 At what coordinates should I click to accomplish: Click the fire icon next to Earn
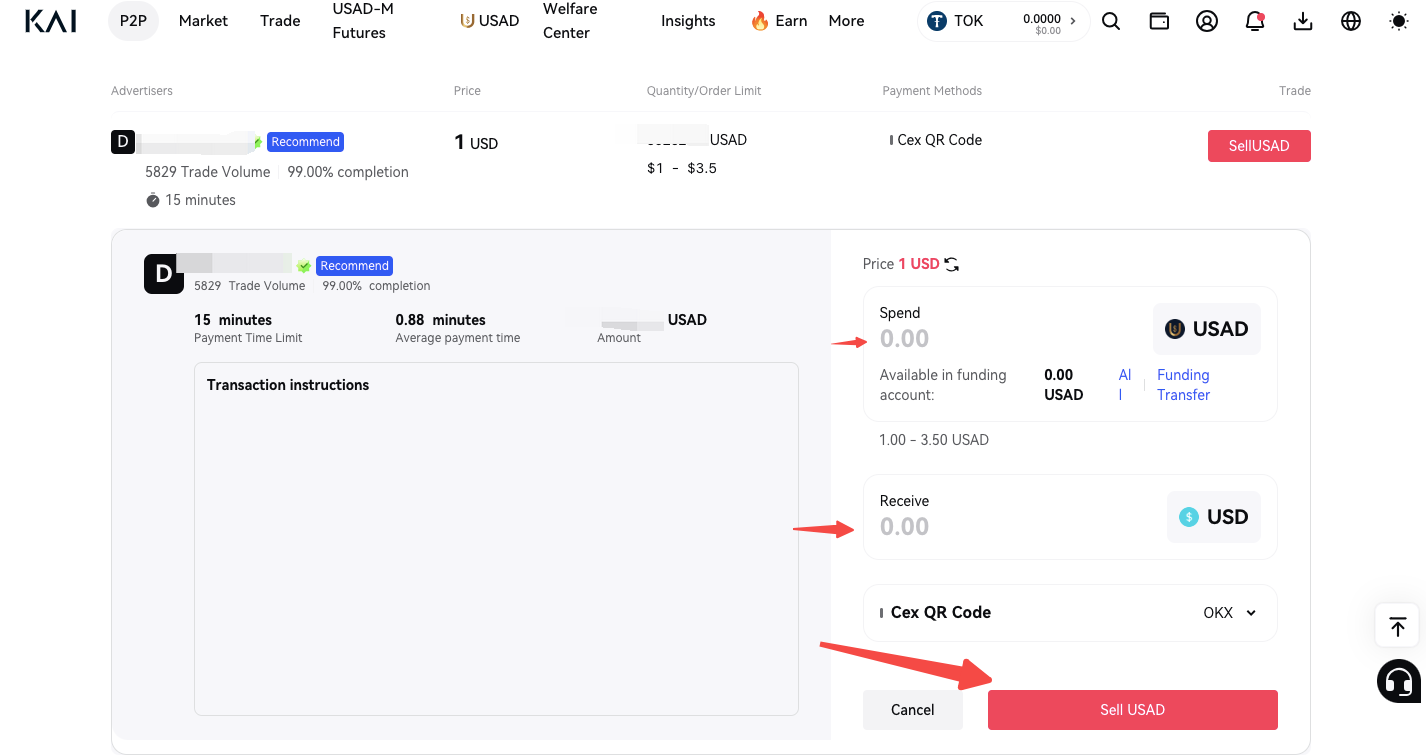760,21
